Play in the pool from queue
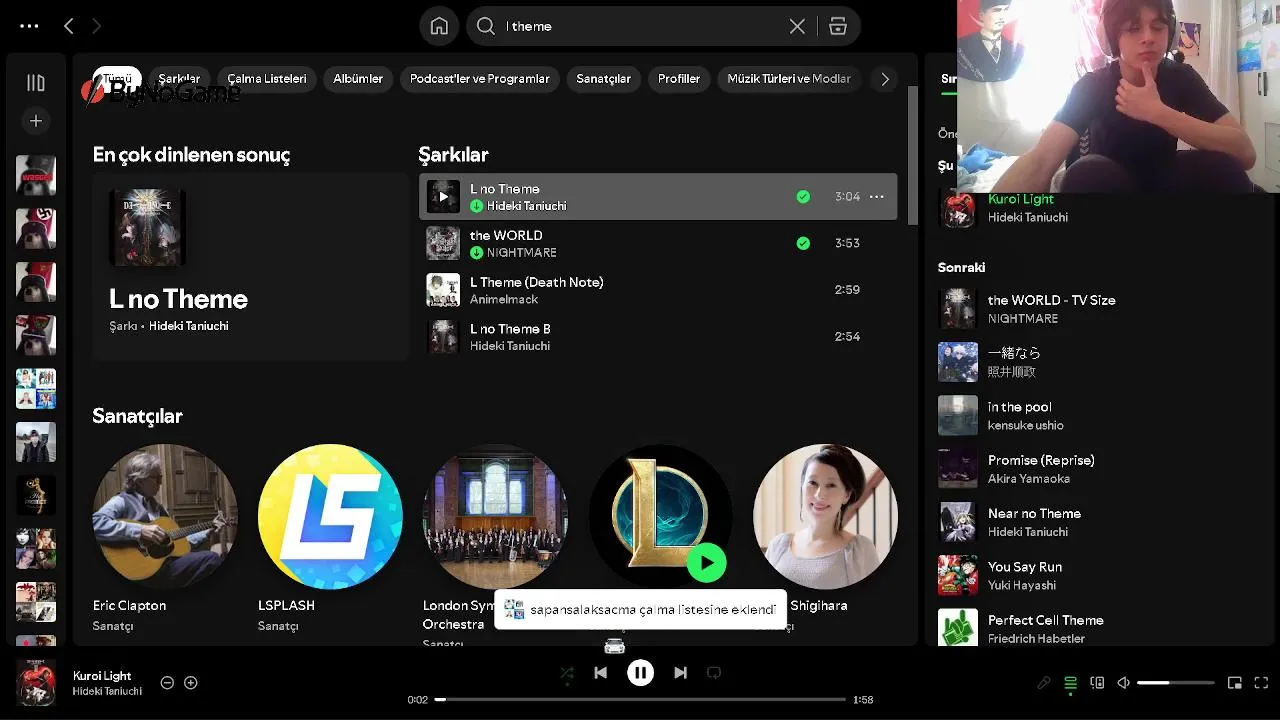Viewport: 1280px width, 720px height. pos(1100,416)
